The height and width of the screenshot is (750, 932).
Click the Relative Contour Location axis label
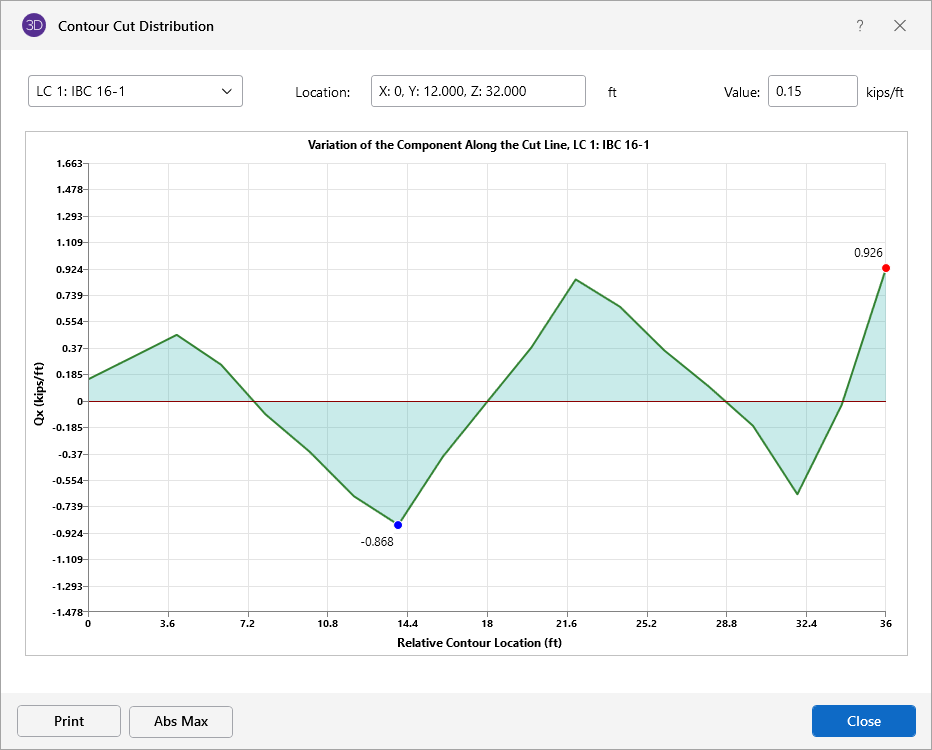point(479,642)
